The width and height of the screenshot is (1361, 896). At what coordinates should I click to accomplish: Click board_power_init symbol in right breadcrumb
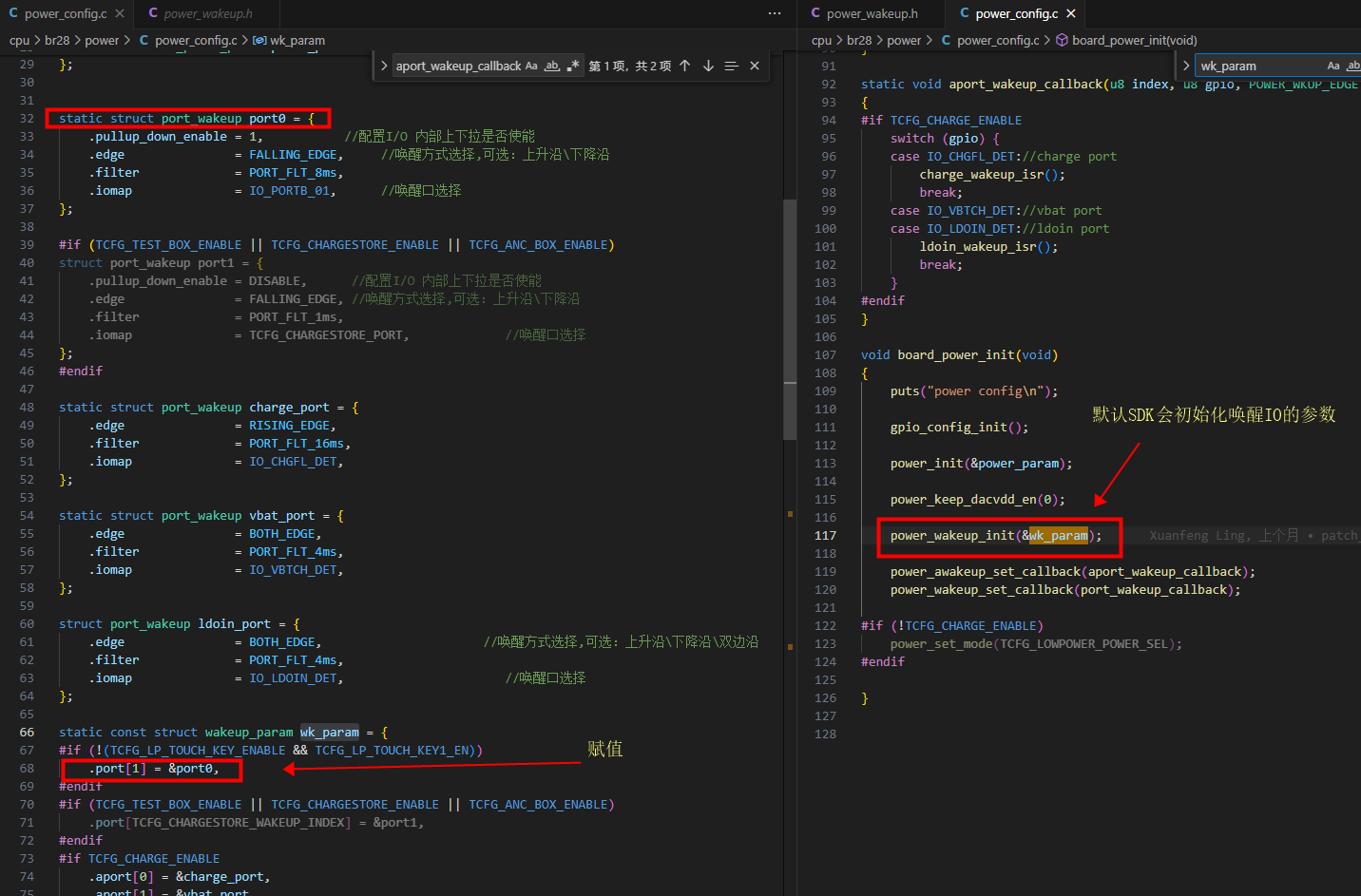(1135, 40)
